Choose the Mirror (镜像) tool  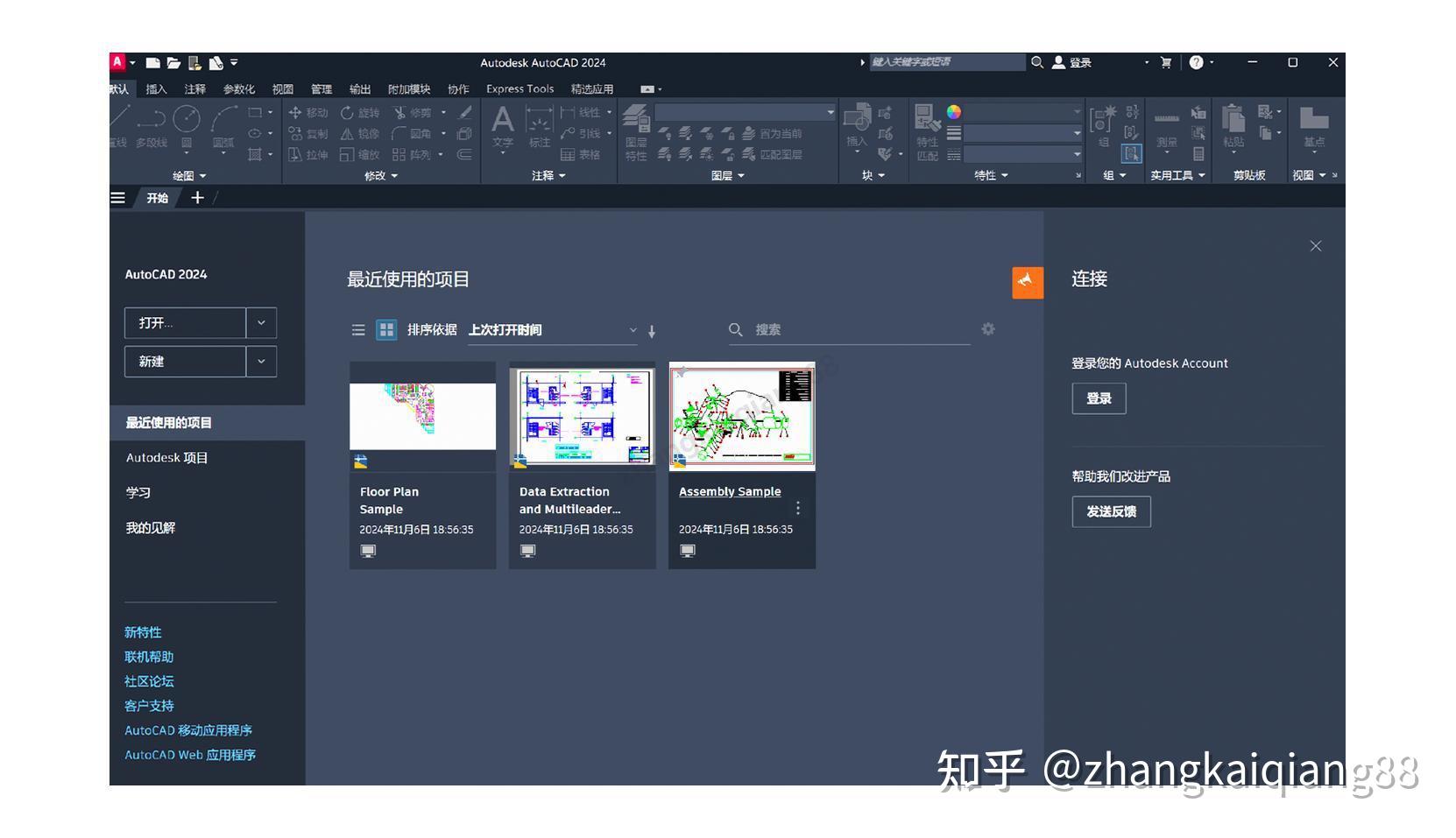tap(360, 134)
